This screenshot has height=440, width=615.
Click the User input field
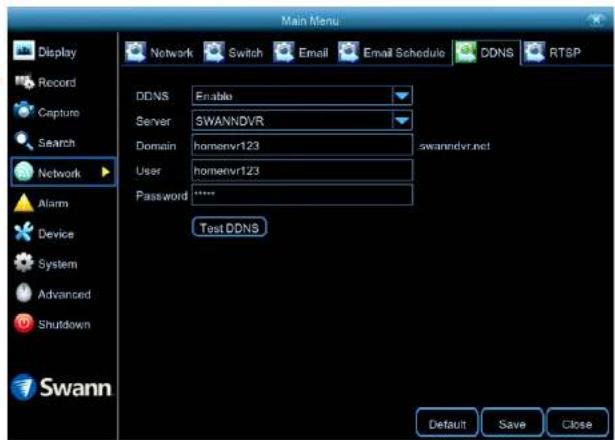pyautogui.click(x=302, y=171)
